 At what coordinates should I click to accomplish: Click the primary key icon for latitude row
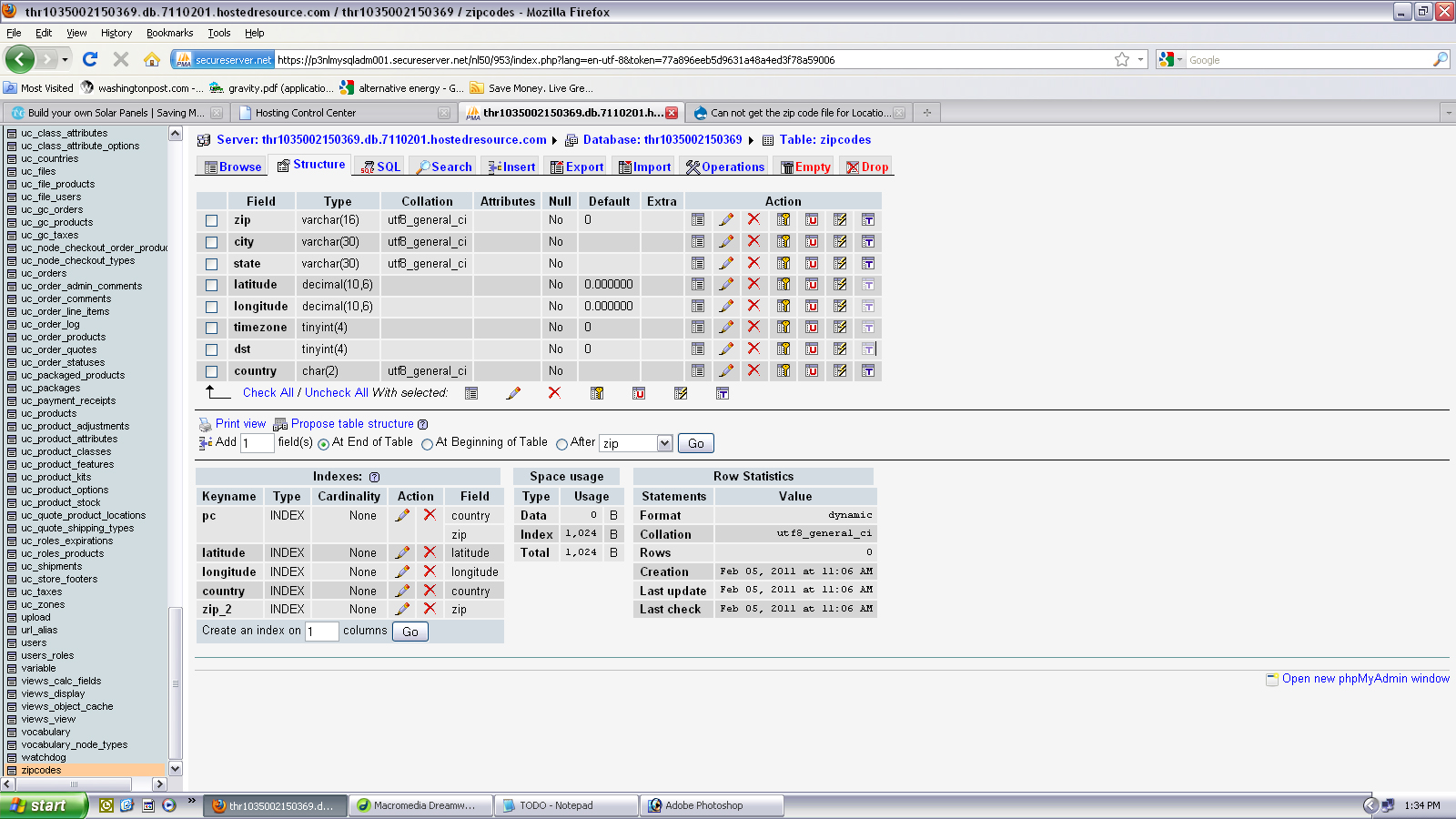pos(783,285)
